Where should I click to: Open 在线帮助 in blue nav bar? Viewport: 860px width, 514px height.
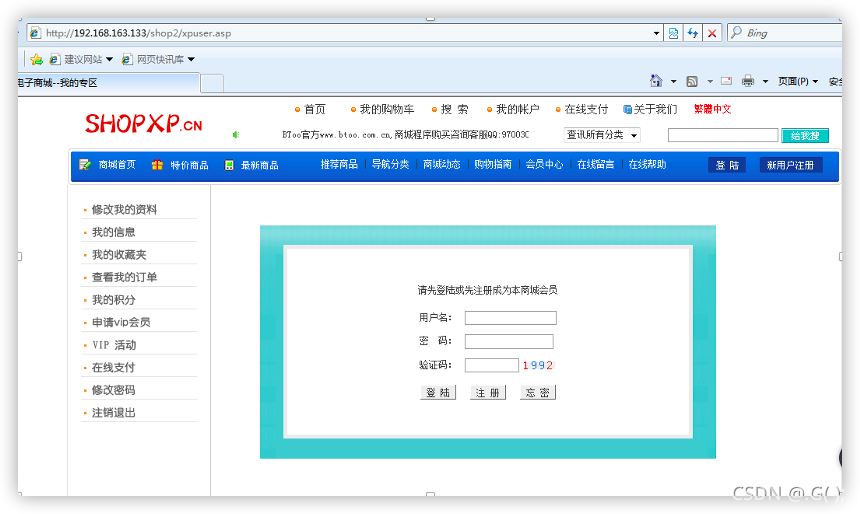tap(647, 165)
